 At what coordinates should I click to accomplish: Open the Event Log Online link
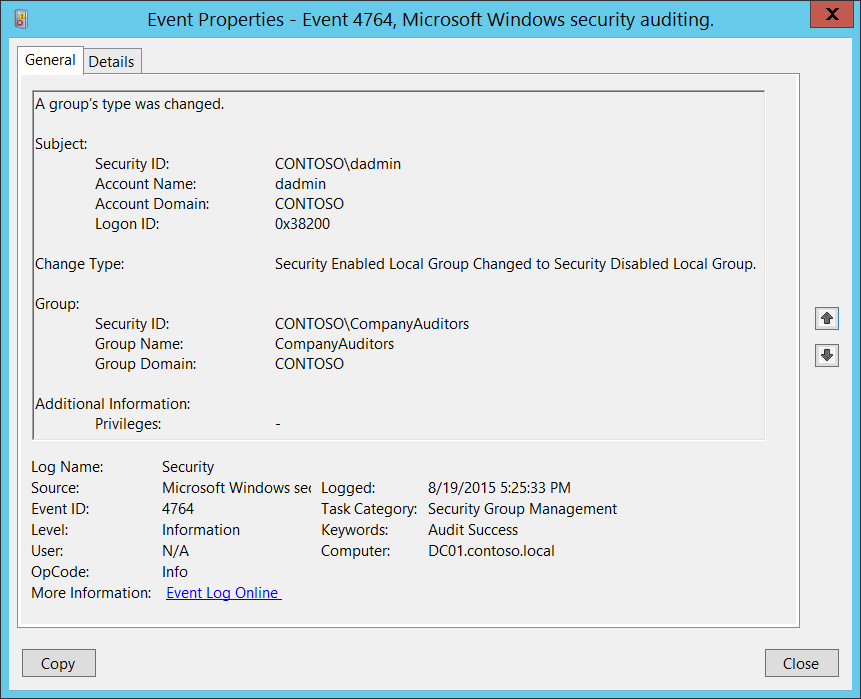223,593
